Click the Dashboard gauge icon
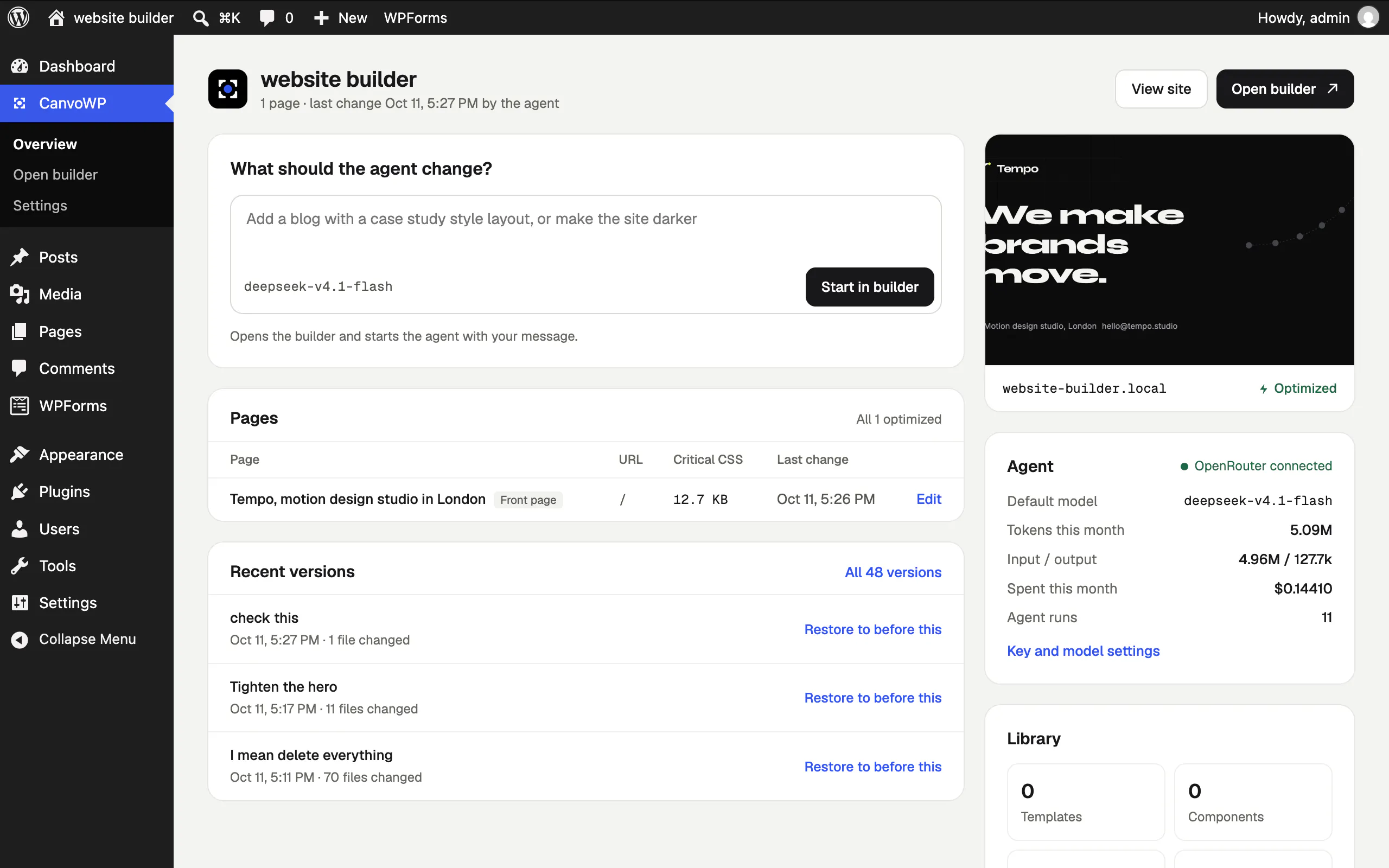Screen dimensions: 1389x868 (x=20, y=66)
